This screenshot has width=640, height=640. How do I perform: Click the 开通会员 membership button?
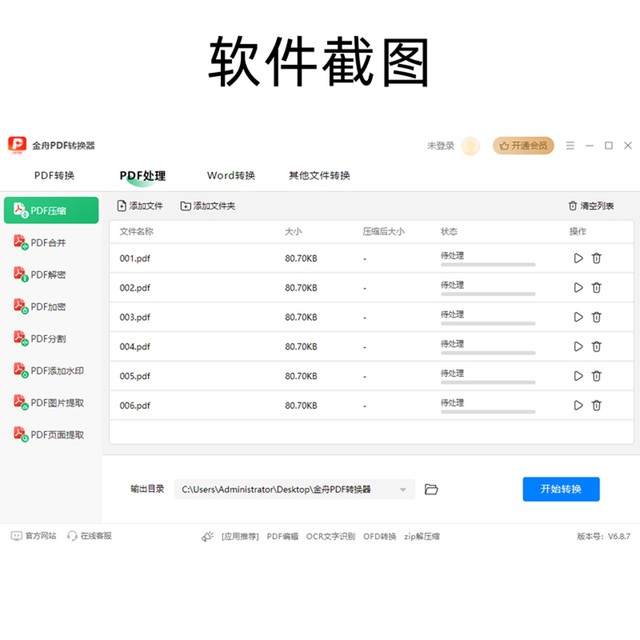[523, 146]
